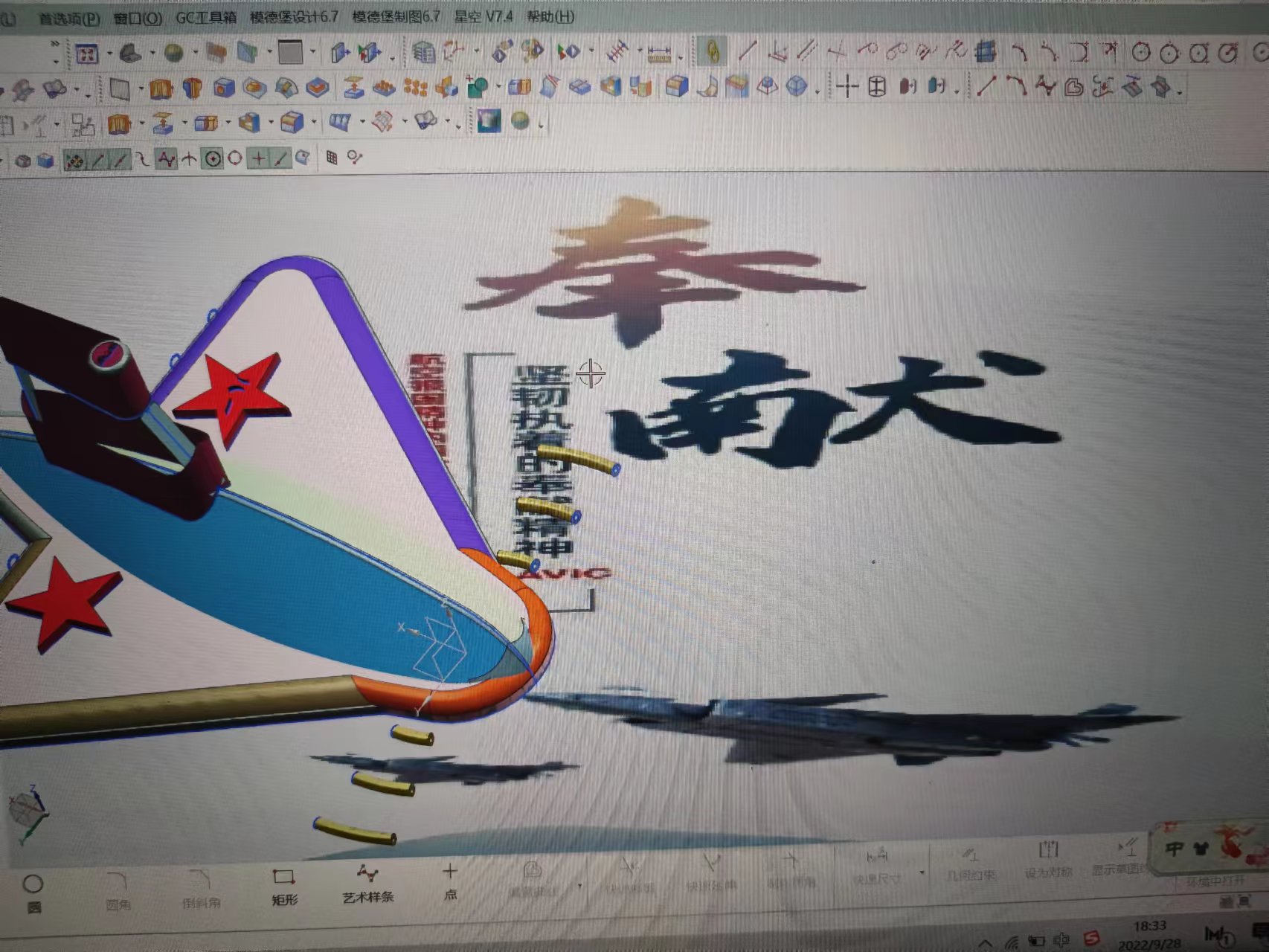This screenshot has width=1269, height=952.
Task: Open the 首选项(P) menu
Action: (68, 19)
